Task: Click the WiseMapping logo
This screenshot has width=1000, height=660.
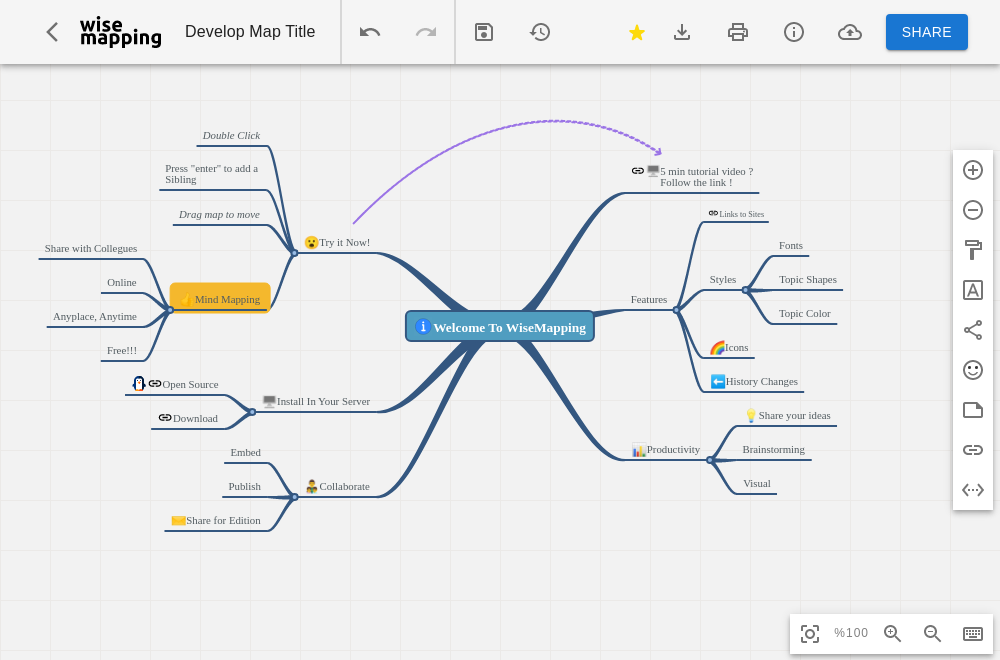Action: click(121, 32)
